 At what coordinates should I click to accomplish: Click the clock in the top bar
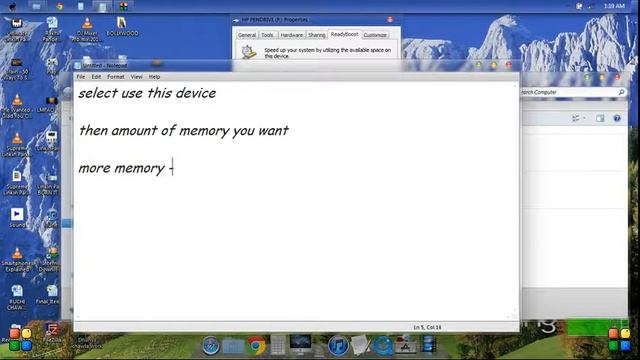614,6
